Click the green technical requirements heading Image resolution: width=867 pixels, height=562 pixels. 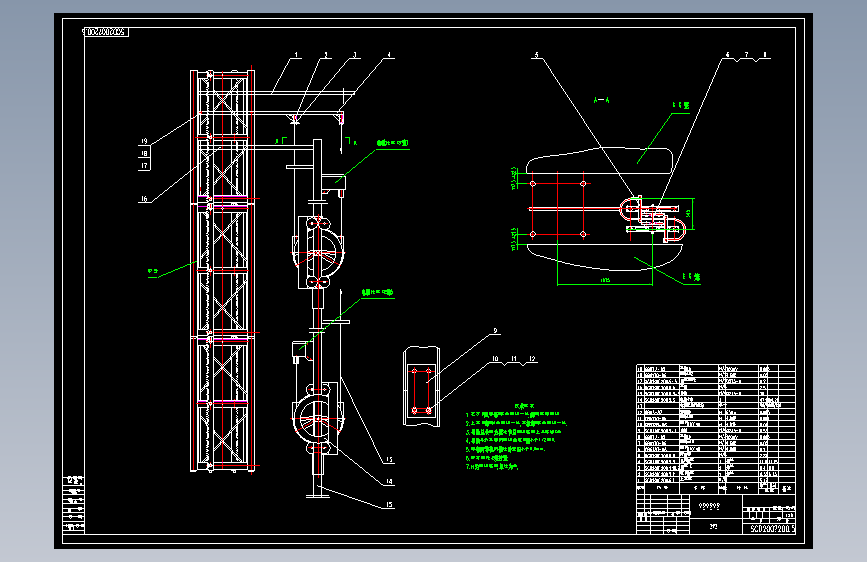click(524, 406)
